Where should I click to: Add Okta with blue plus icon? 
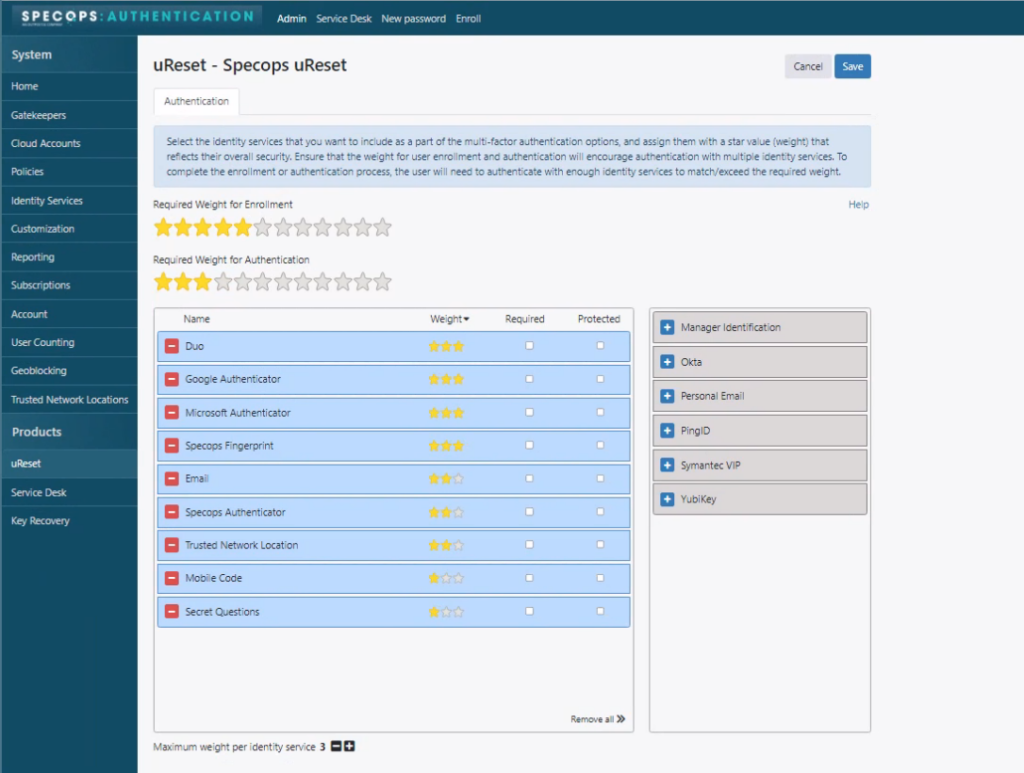point(667,362)
